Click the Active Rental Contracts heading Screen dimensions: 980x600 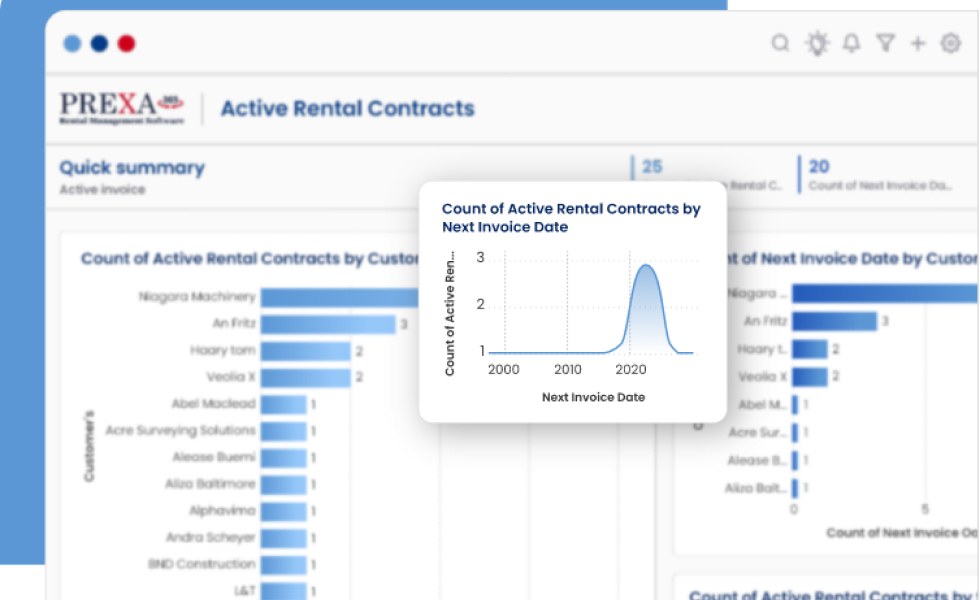[x=348, y=108]
